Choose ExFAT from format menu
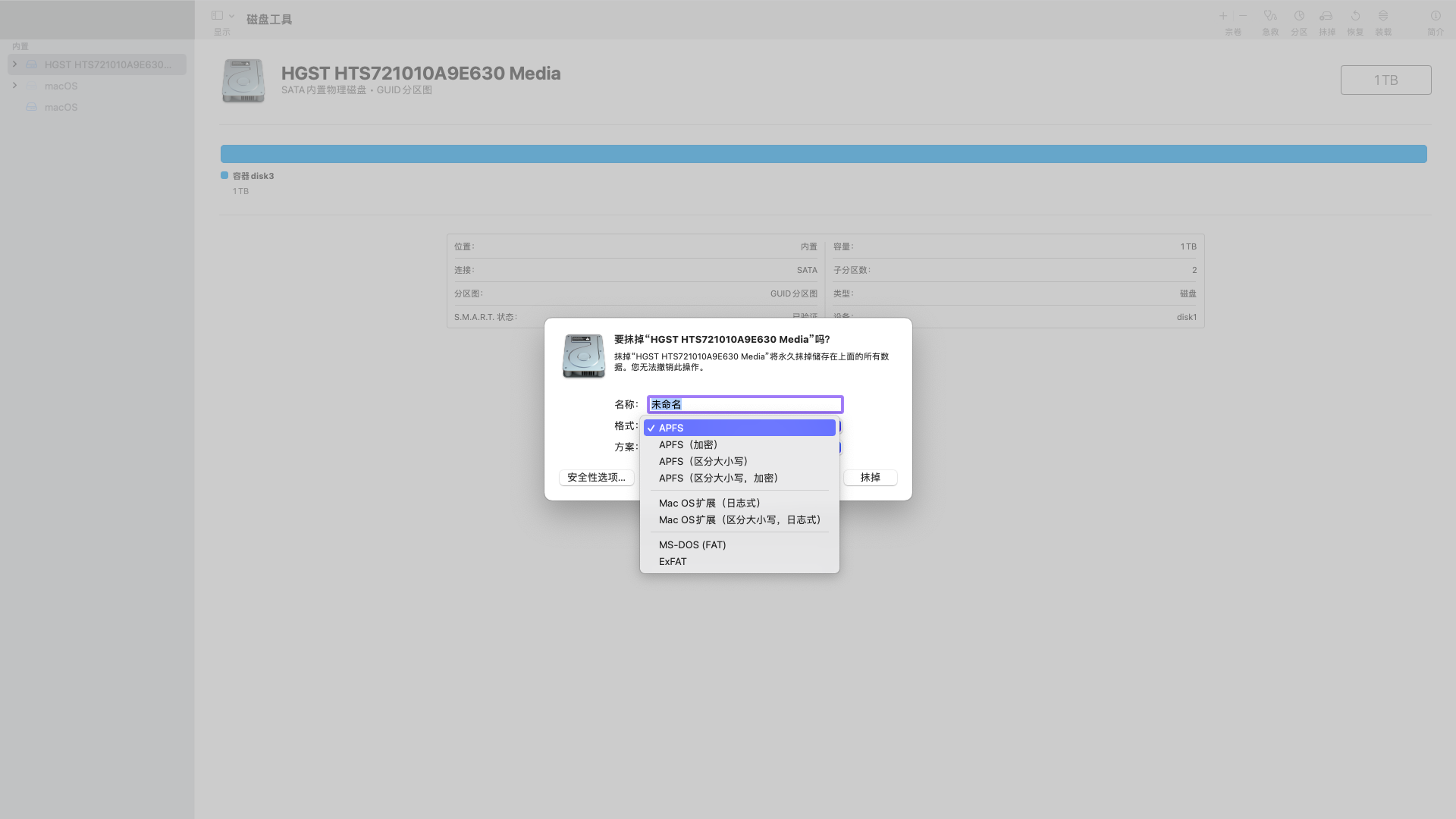Screen dimensions: 1456x819 coord(673,562)
